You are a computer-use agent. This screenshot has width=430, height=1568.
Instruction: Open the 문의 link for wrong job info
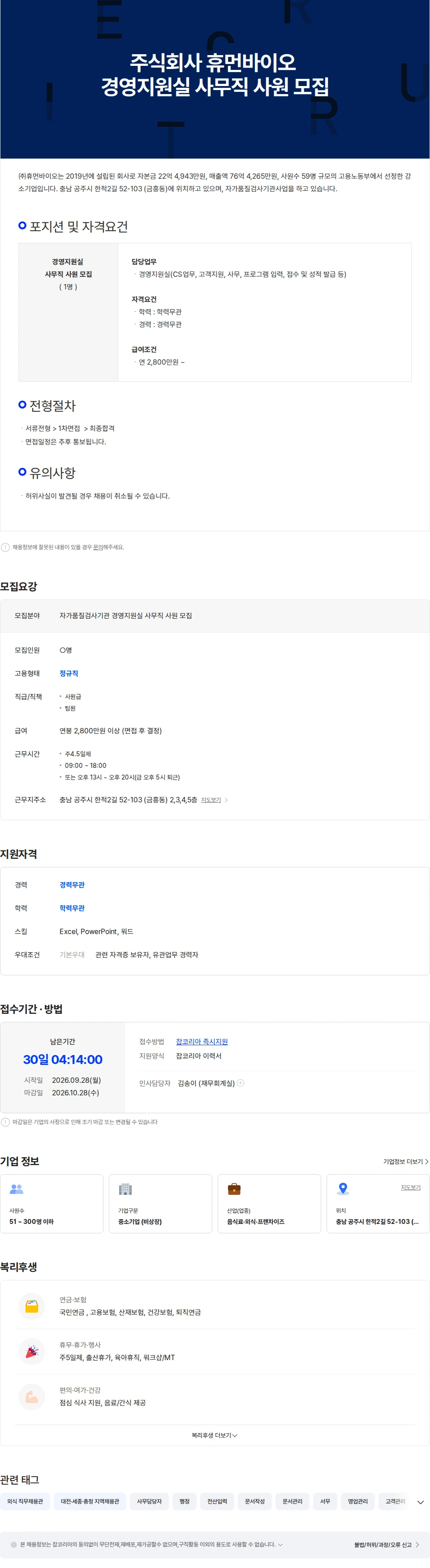(97, 547)
